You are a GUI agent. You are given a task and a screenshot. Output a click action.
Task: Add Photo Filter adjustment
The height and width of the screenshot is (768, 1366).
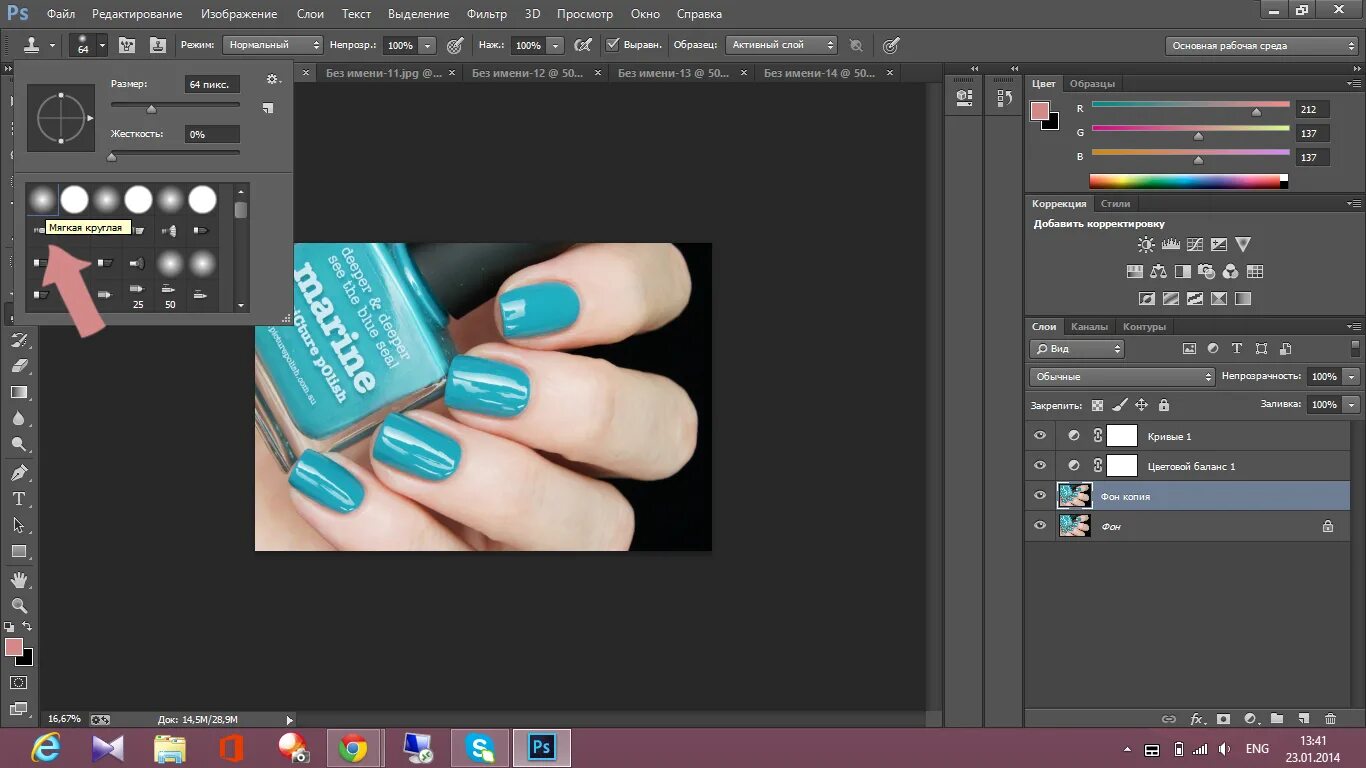[1206, 271]
